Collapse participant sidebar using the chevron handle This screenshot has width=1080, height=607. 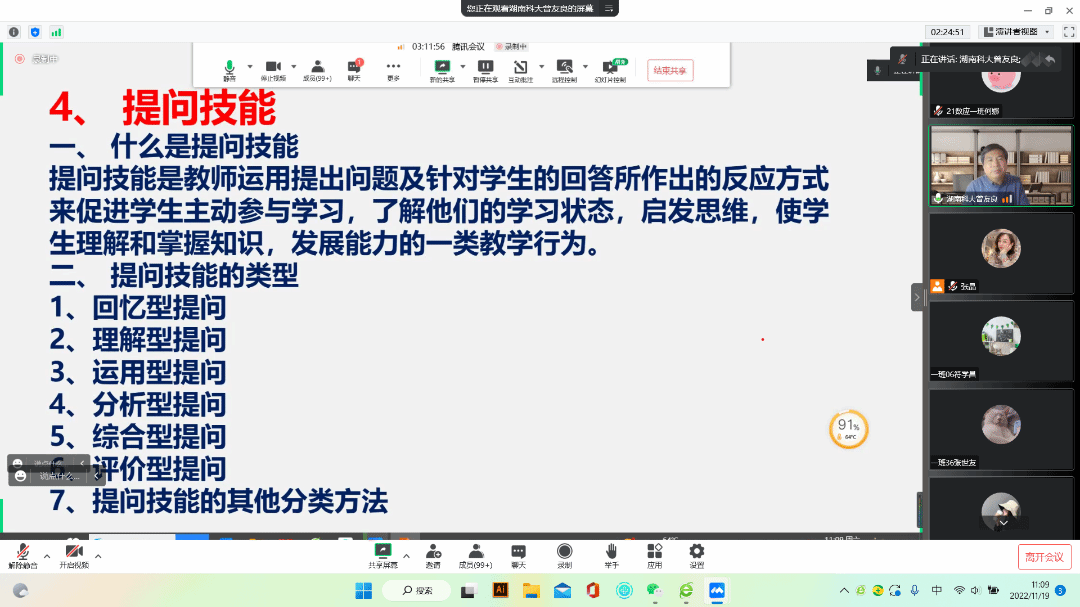[x=916, y=297]
